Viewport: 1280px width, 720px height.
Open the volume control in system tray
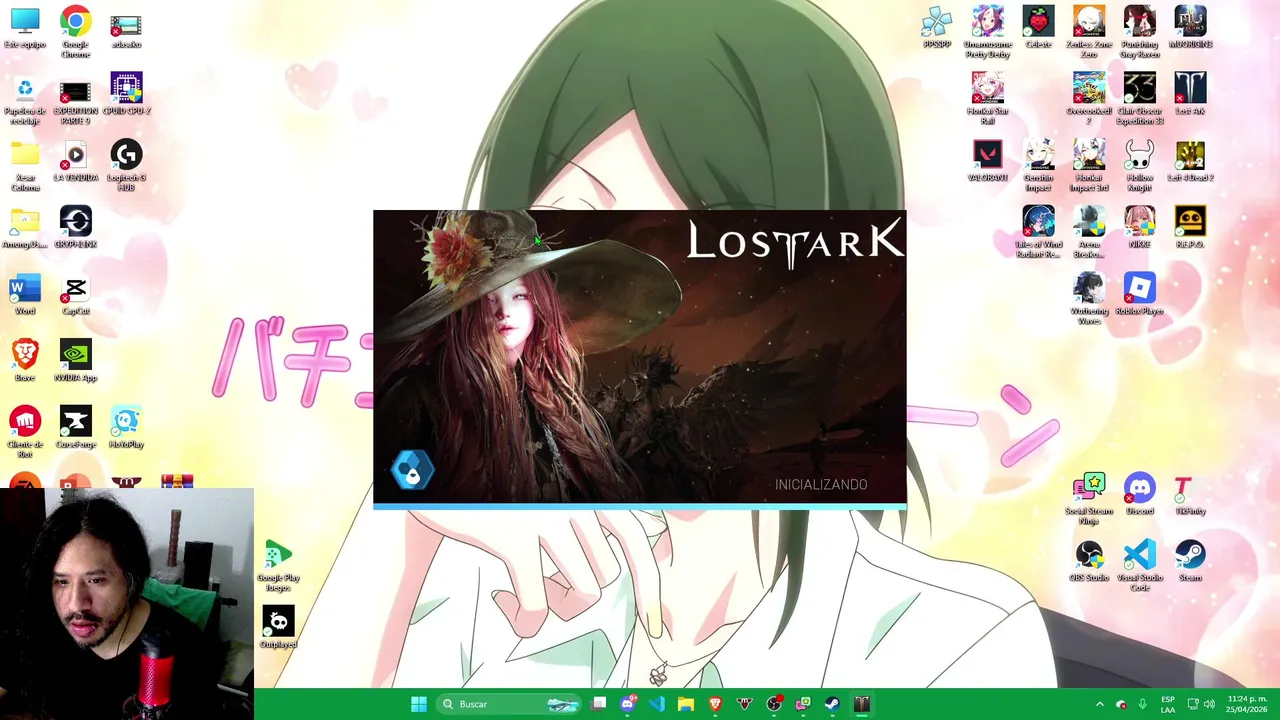(x=1209, y=704)
